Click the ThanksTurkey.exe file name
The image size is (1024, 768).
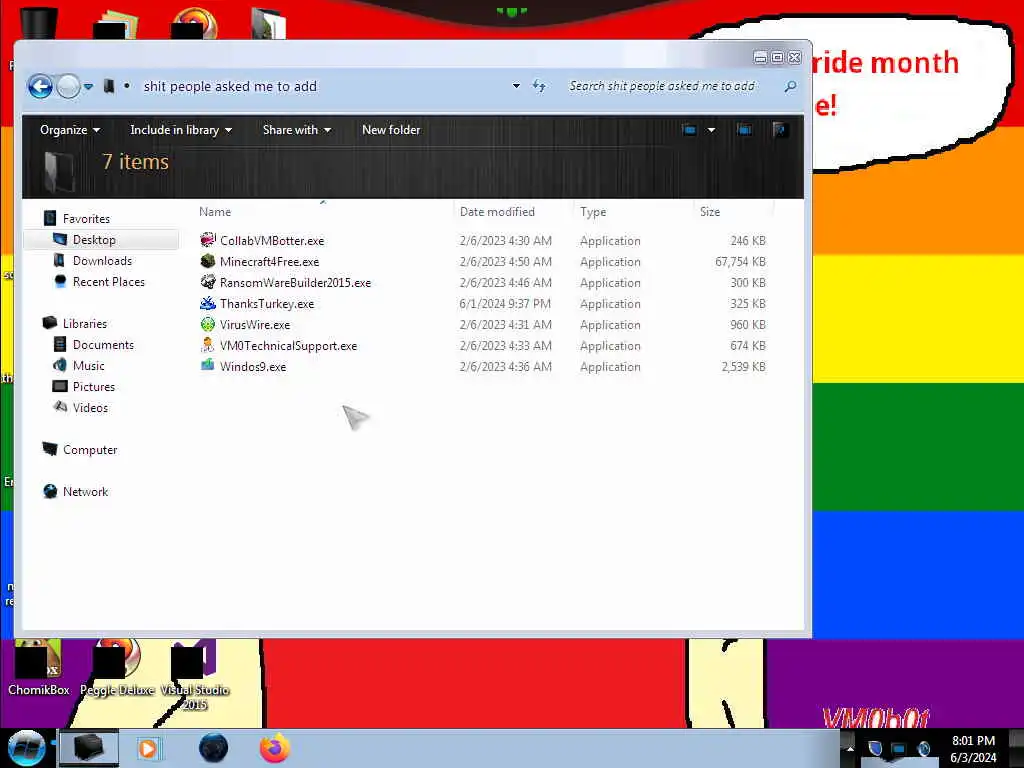point(266,304)
